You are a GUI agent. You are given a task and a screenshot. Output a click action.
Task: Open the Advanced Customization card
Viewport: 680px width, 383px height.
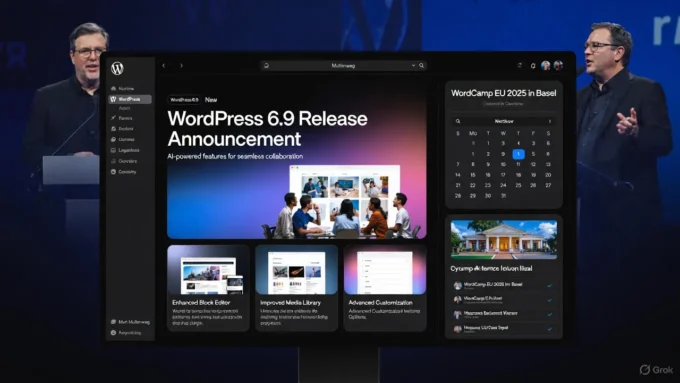tap(385, 288)
